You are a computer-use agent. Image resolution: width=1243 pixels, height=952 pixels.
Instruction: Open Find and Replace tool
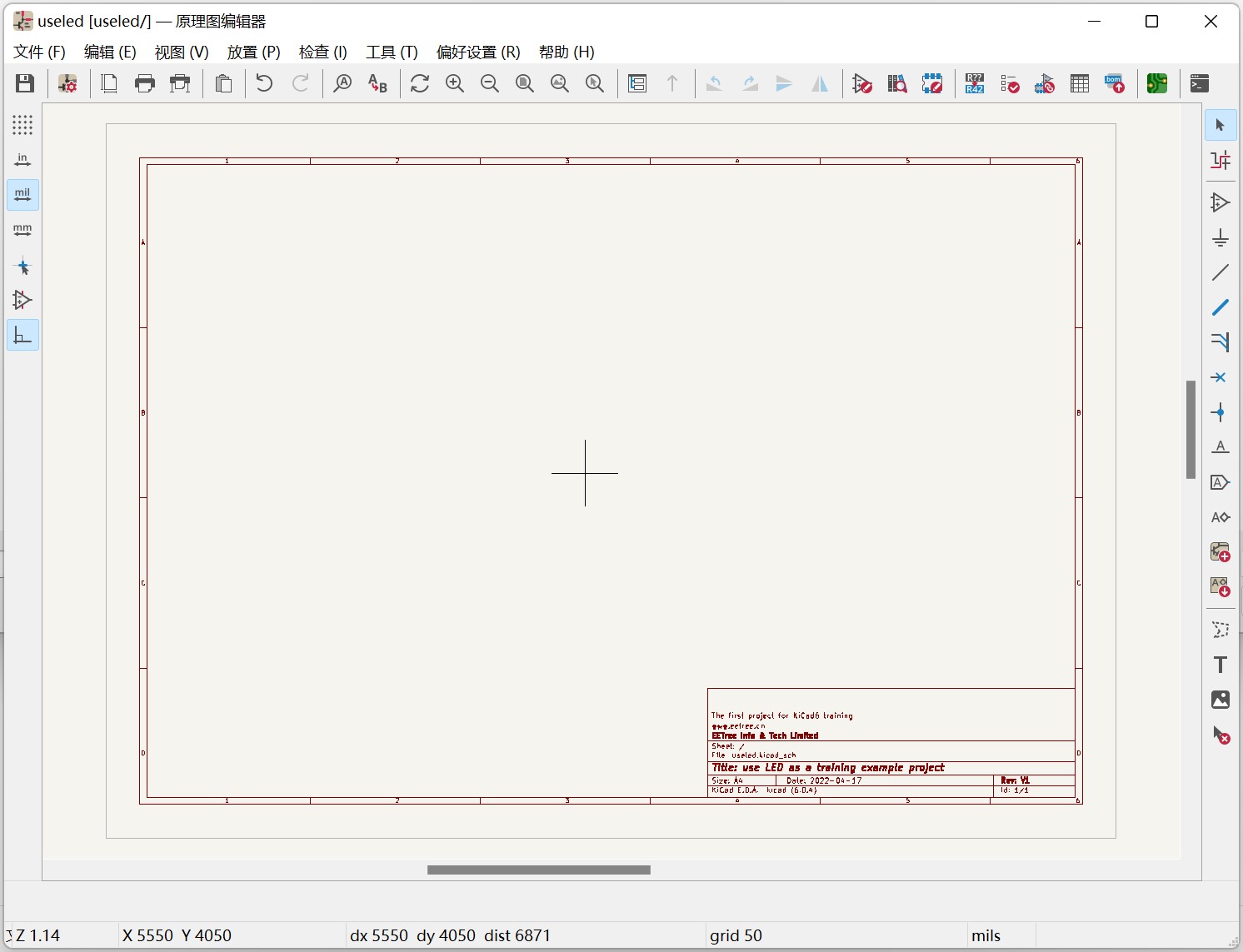377,83
